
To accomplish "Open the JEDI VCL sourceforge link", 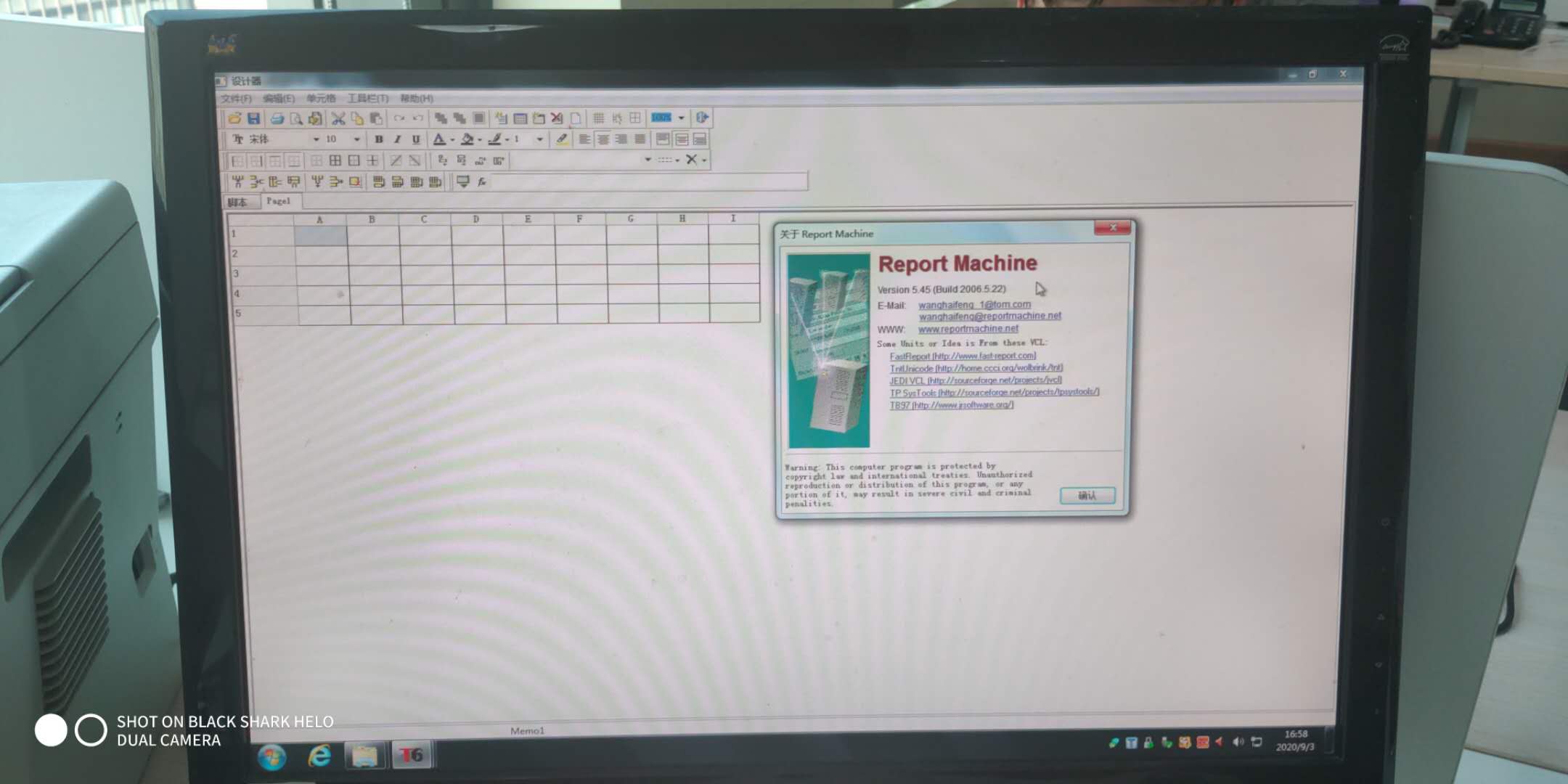I will point(976,380).
